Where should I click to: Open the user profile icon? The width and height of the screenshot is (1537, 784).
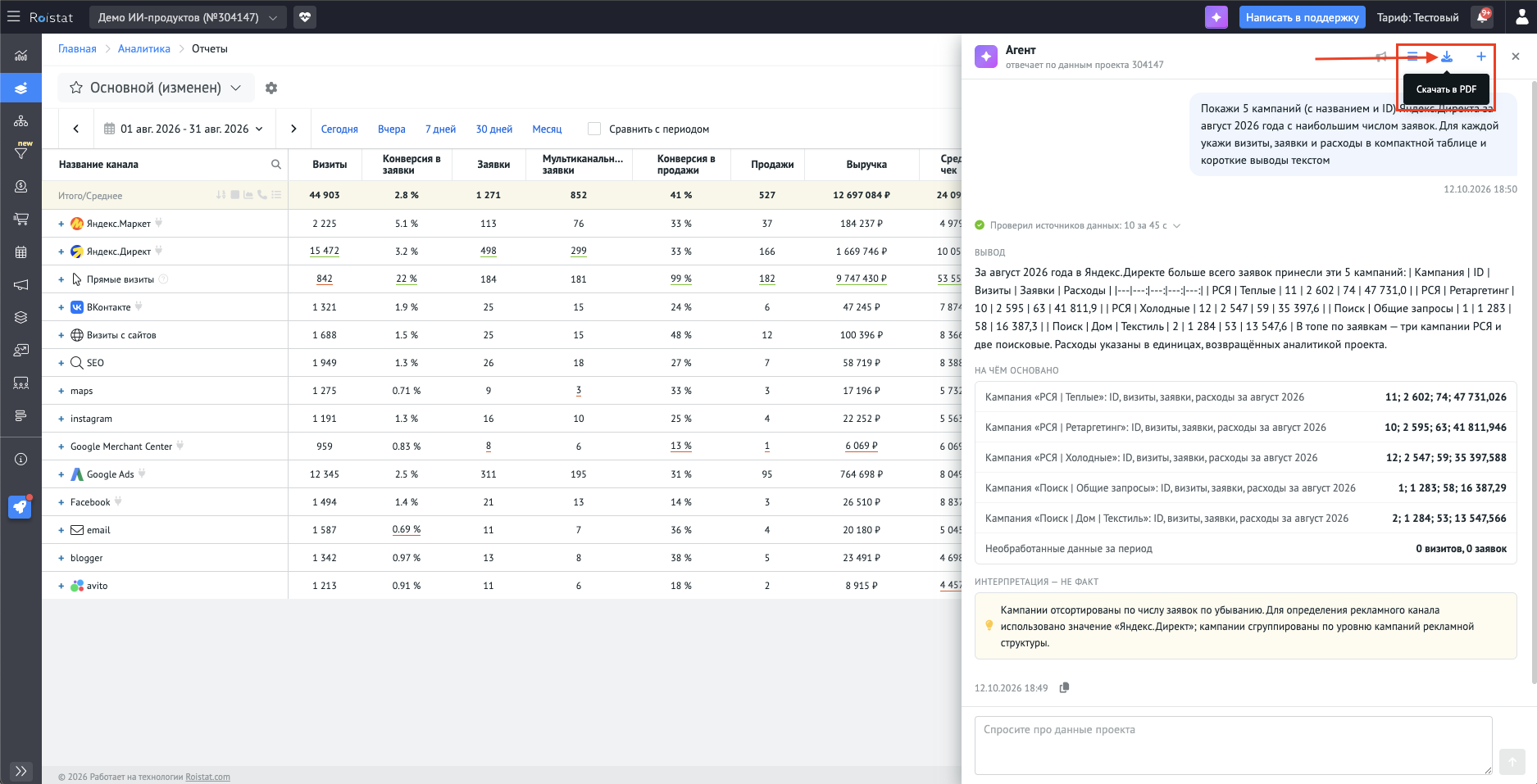tap(1521, 16)
